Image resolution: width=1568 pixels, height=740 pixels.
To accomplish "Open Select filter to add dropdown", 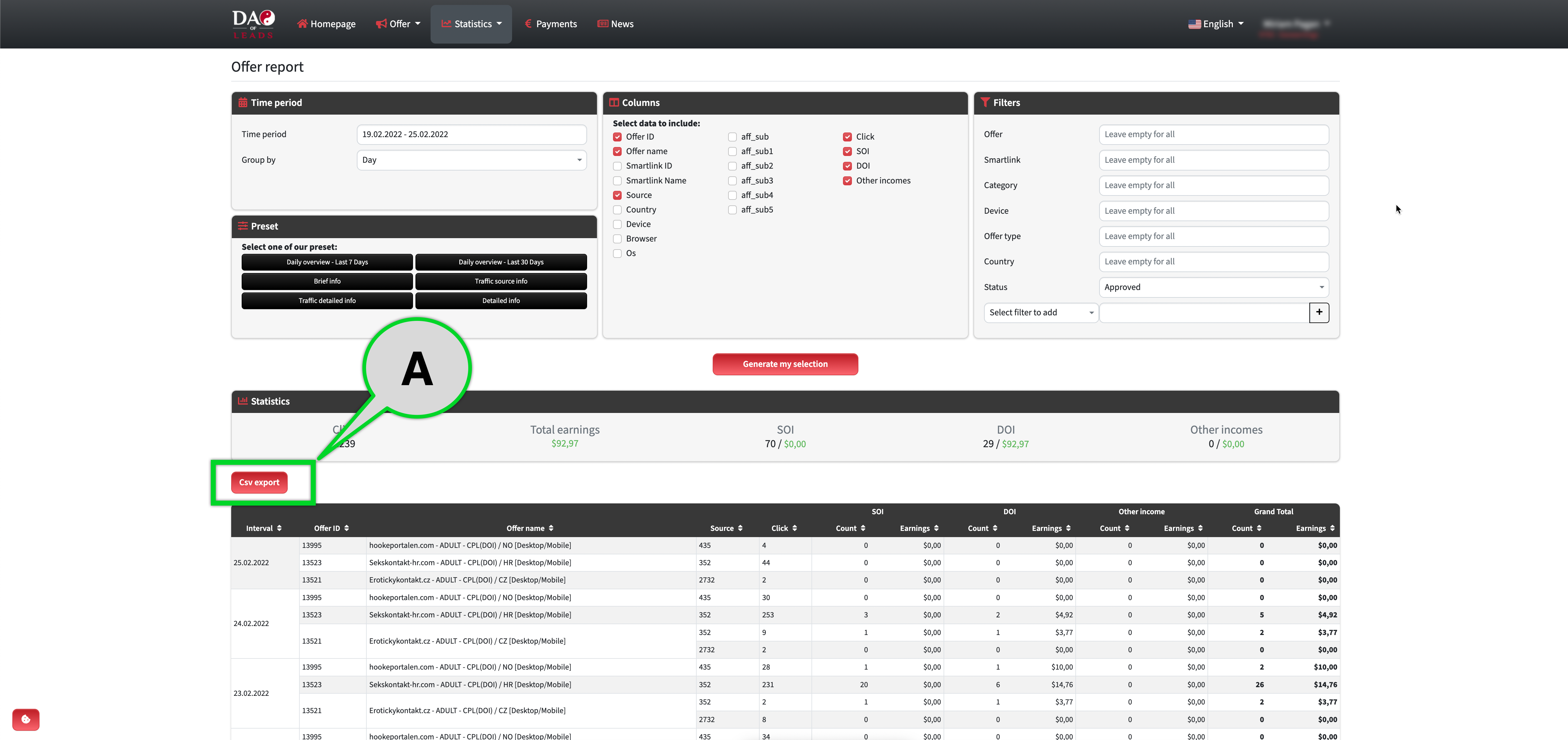I will tap(1040, 313).
